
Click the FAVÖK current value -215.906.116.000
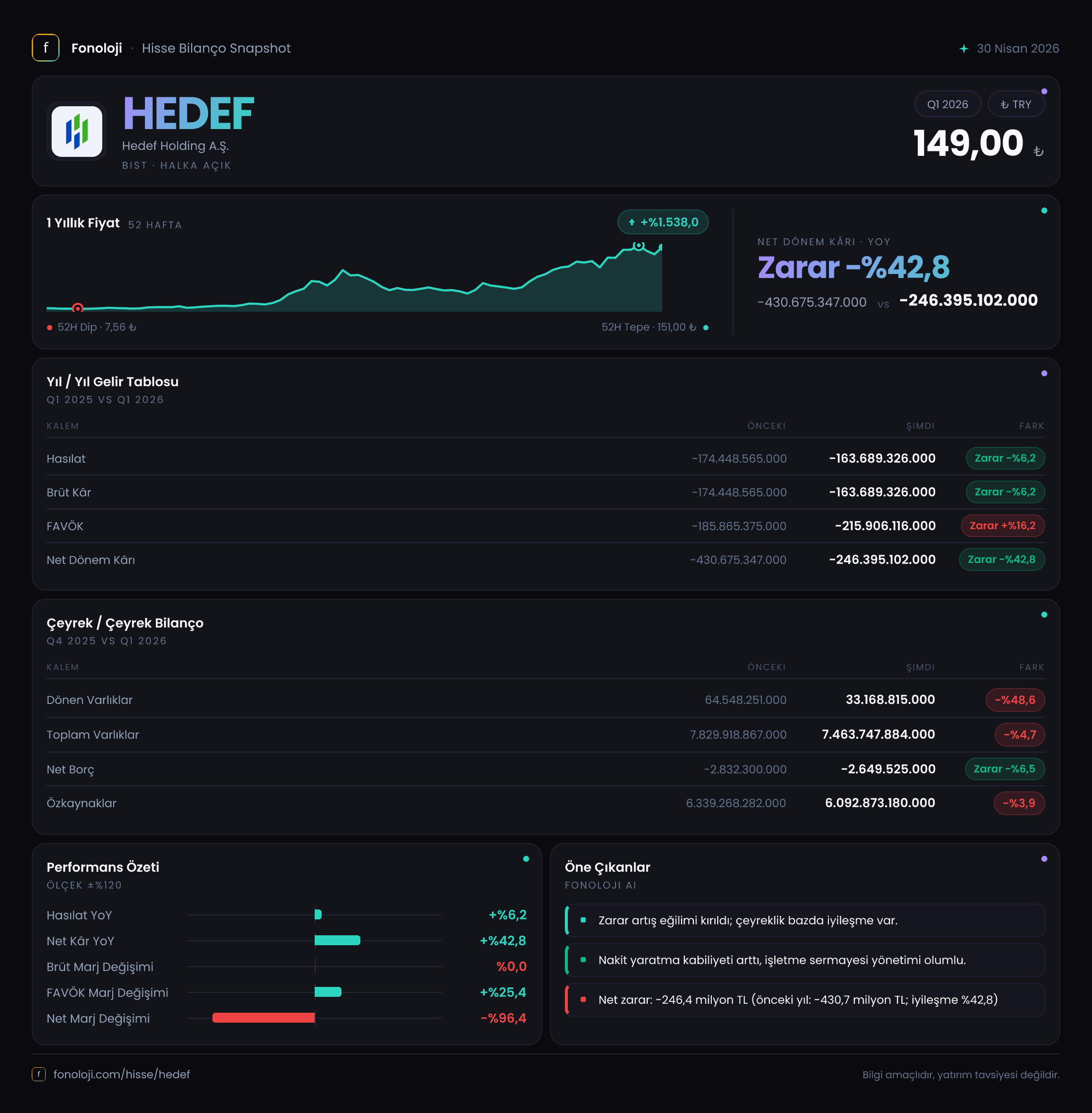click(885, 526)
